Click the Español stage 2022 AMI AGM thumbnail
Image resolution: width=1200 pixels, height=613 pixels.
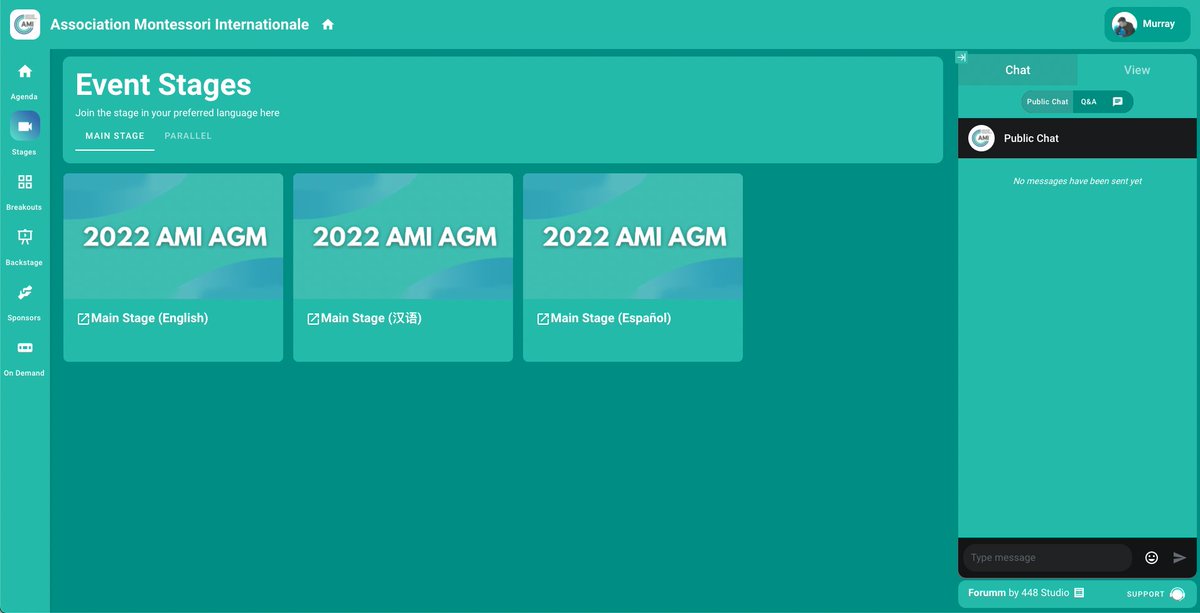click(x=633, y=236)
